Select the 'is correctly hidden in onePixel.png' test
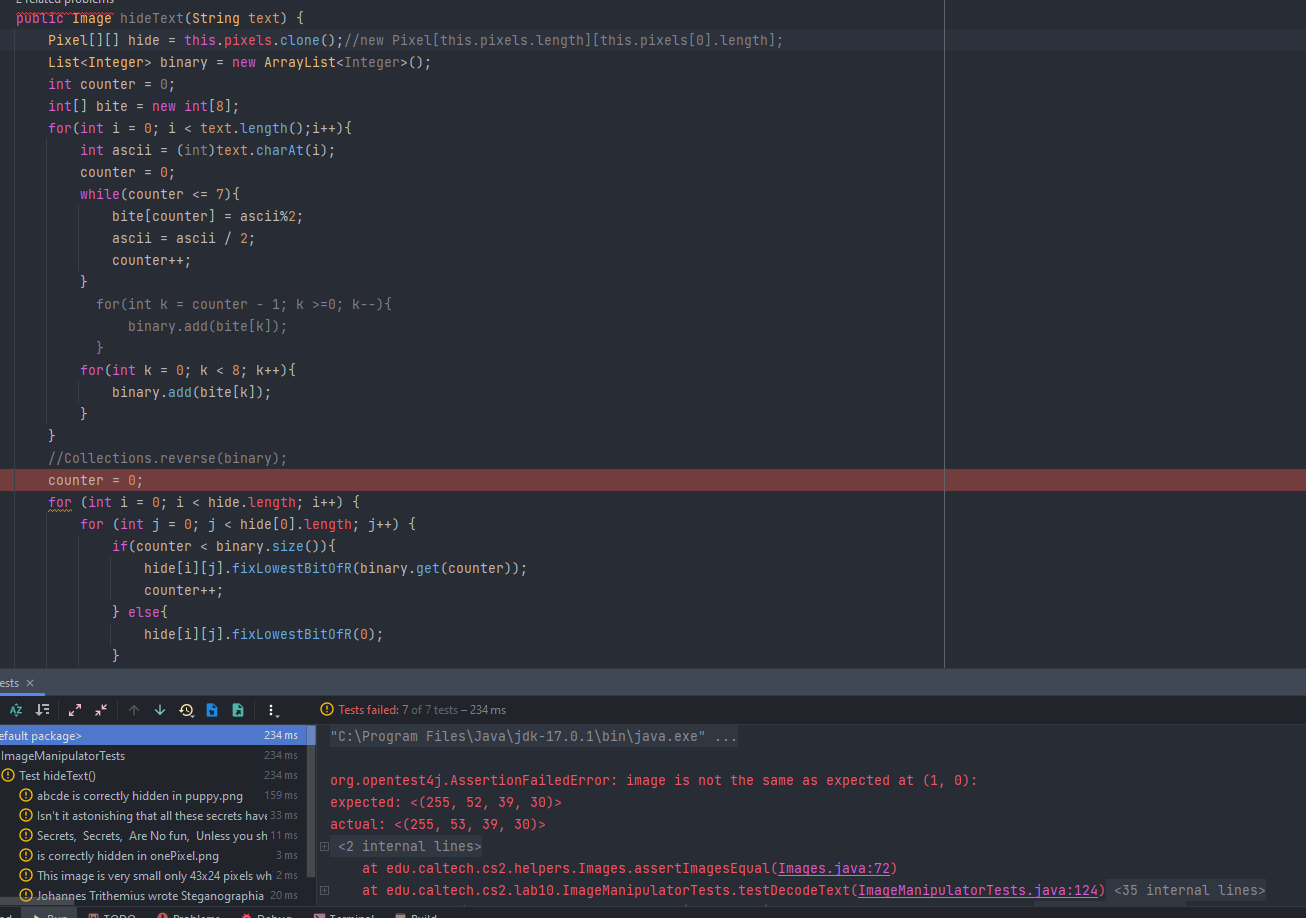Screen dimensions: 1306x918 (x=127, y=856)
